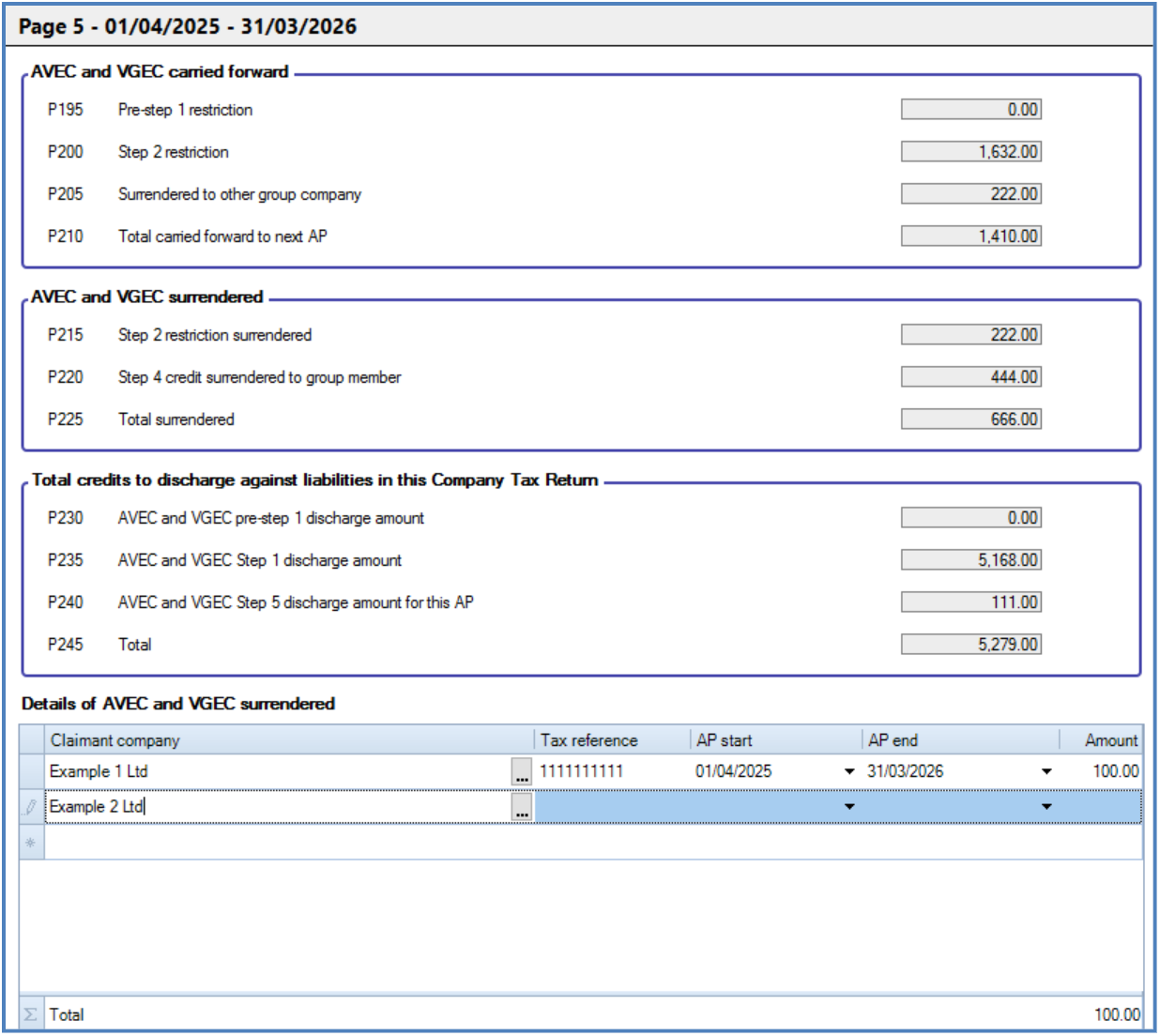1160x1036 pixels.
Task: Click the P220 box code label
Action: 66,377
